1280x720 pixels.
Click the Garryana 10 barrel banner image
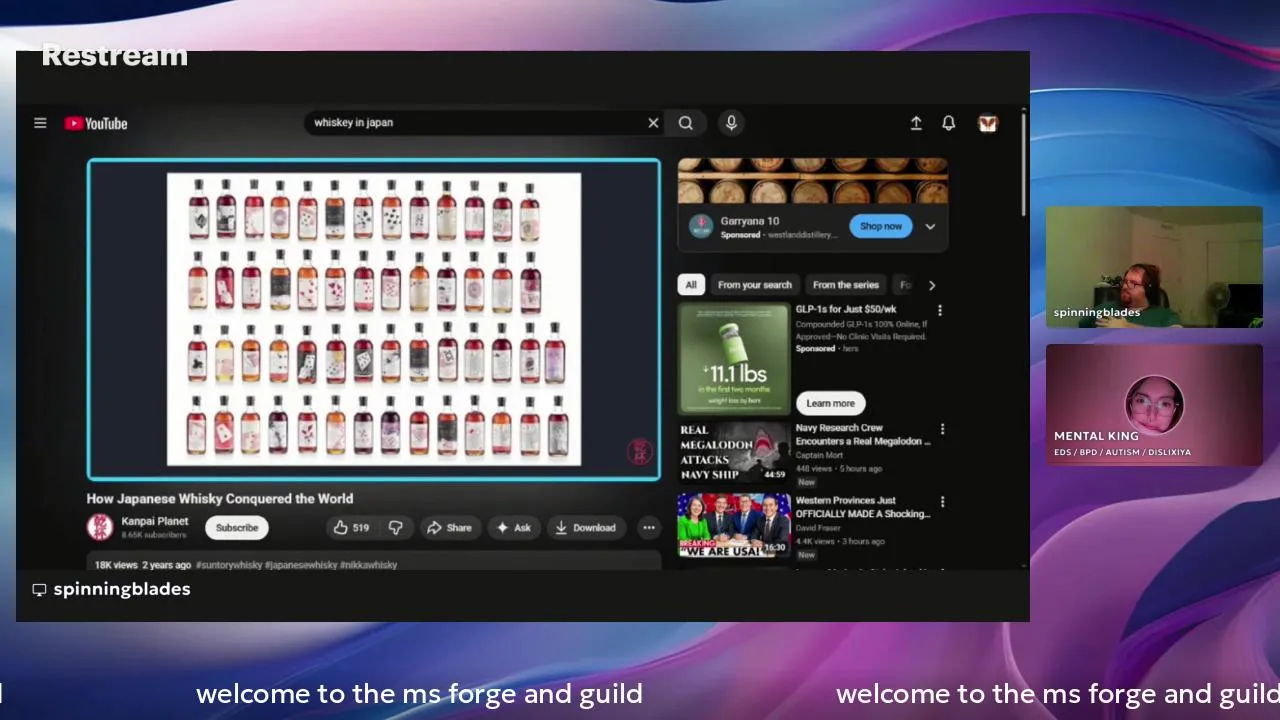pyautogui.click(x=813, y=181)
